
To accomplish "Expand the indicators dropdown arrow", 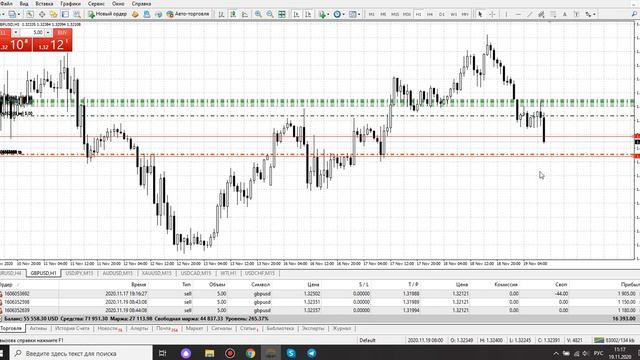I will pos(328,14).
